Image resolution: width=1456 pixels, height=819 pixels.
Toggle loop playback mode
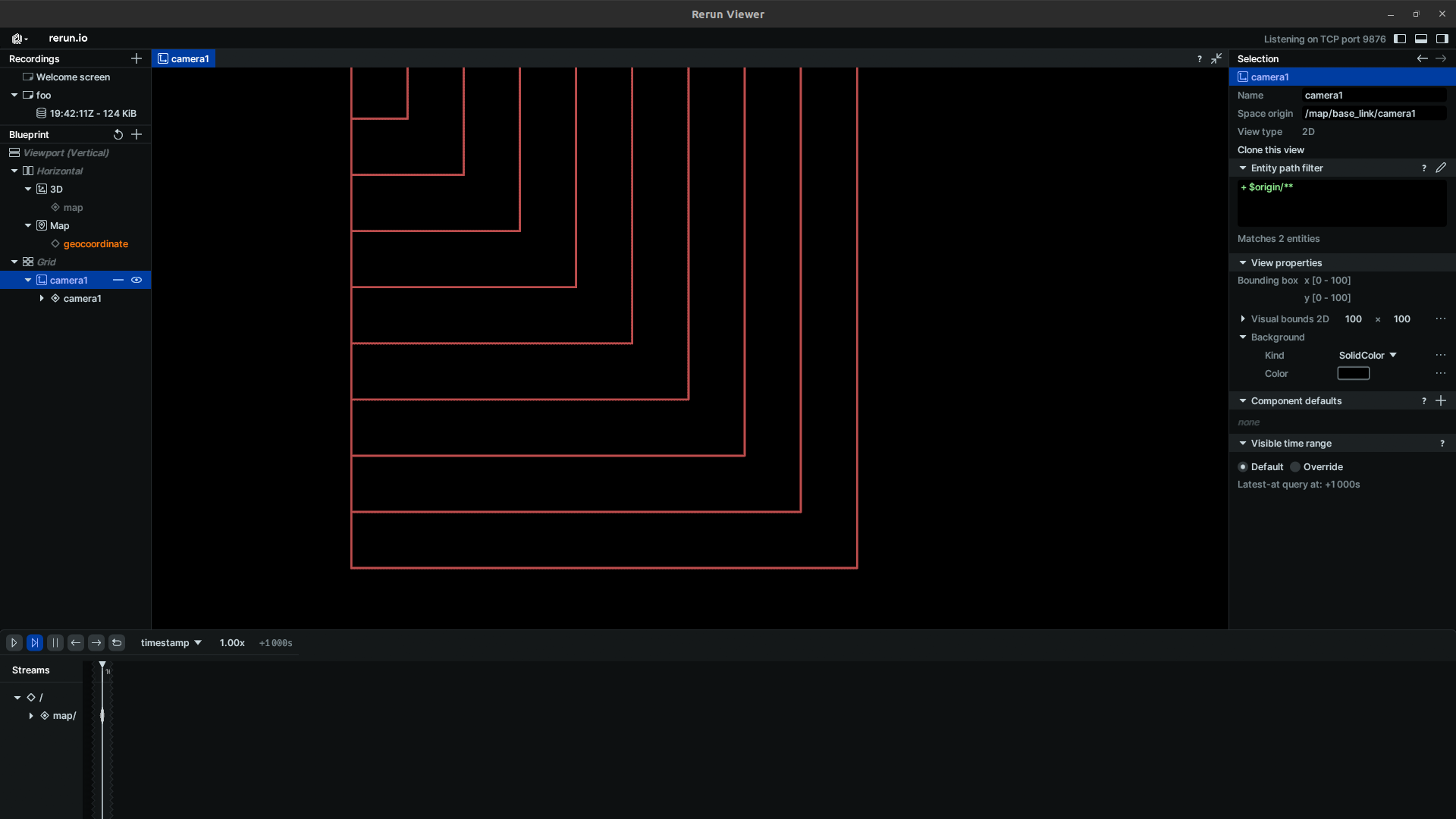117,642
